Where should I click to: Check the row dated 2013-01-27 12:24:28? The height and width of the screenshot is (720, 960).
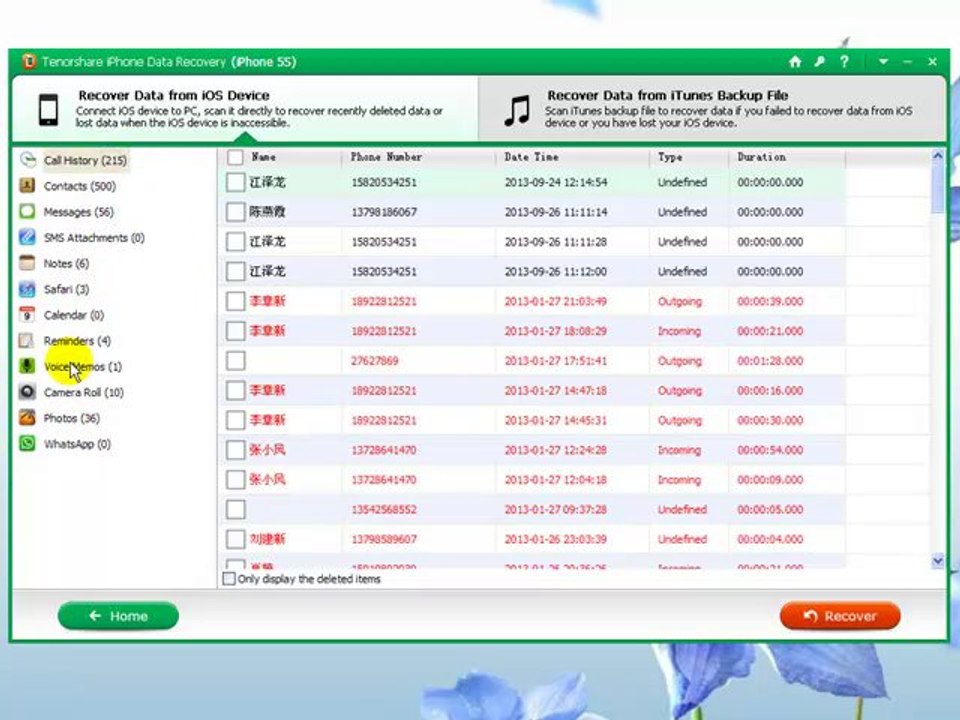pyautogui.click(x=236, y=450)
